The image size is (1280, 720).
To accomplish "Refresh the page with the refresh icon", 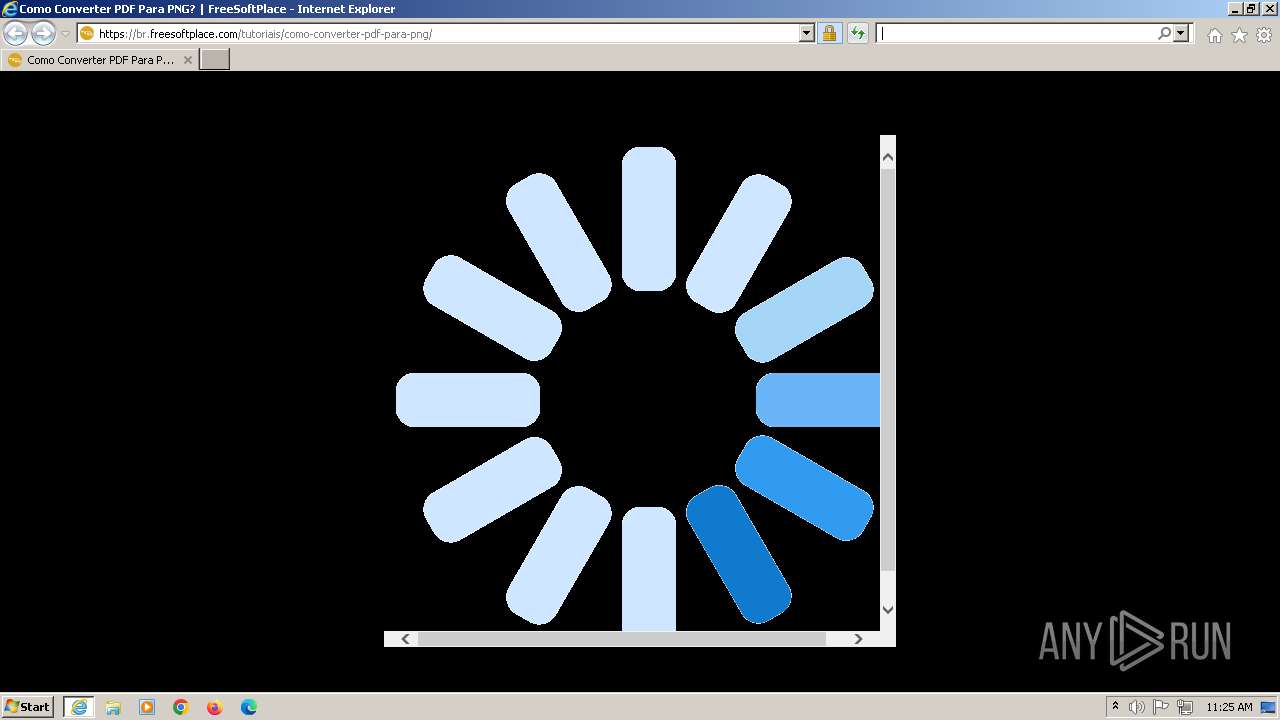I will pyautogui.click(x=858, y=33).
